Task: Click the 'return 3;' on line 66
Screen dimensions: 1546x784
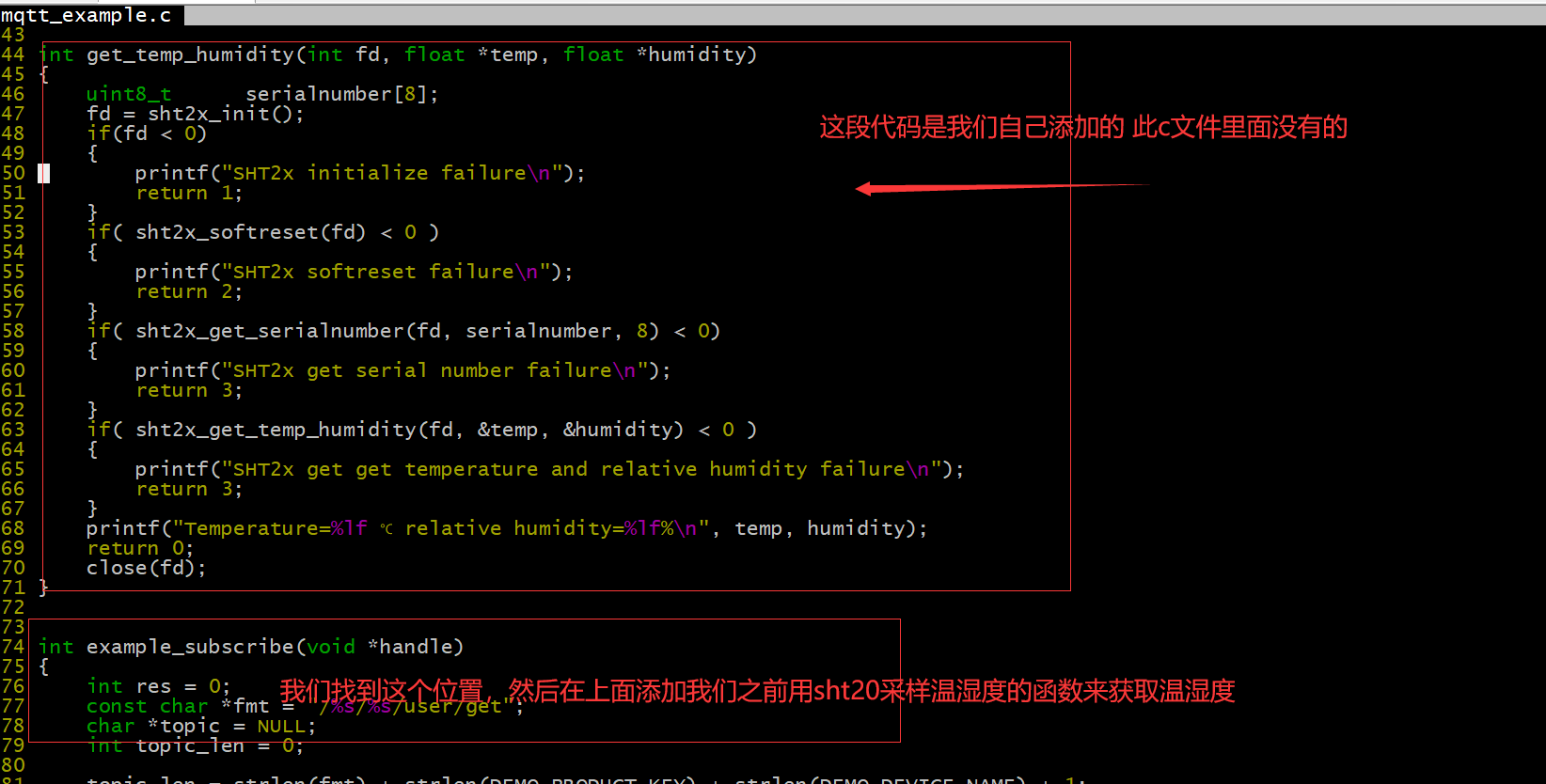Action: click(189, 489)
